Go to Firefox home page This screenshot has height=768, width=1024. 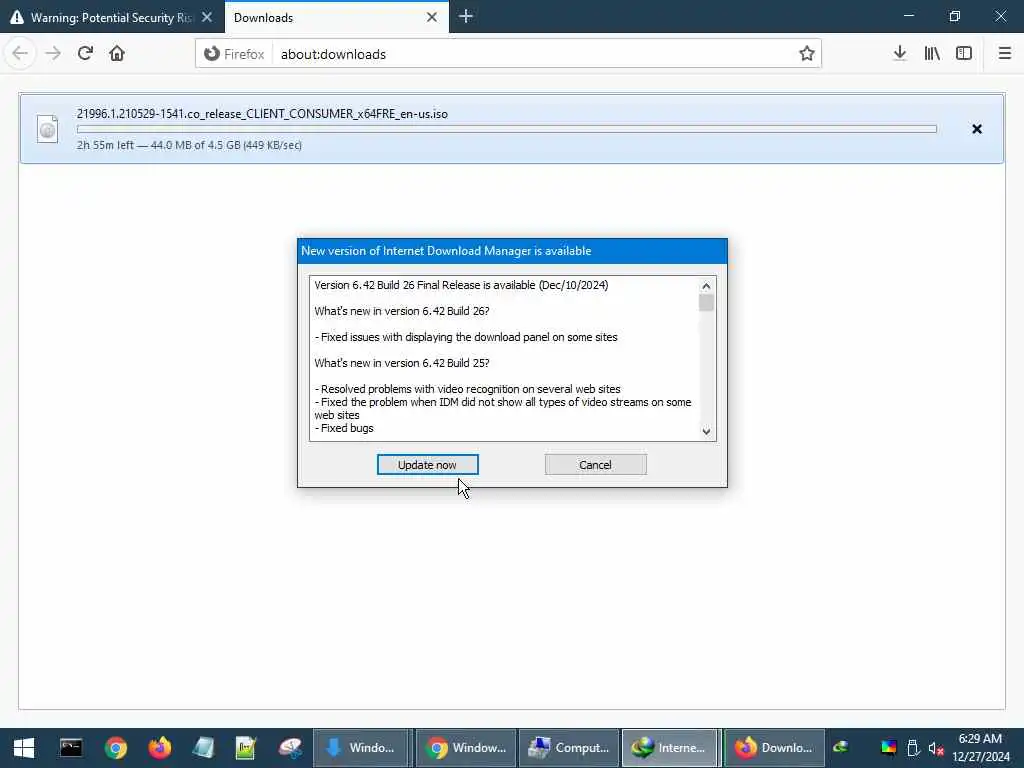click(x=117, y=54)
